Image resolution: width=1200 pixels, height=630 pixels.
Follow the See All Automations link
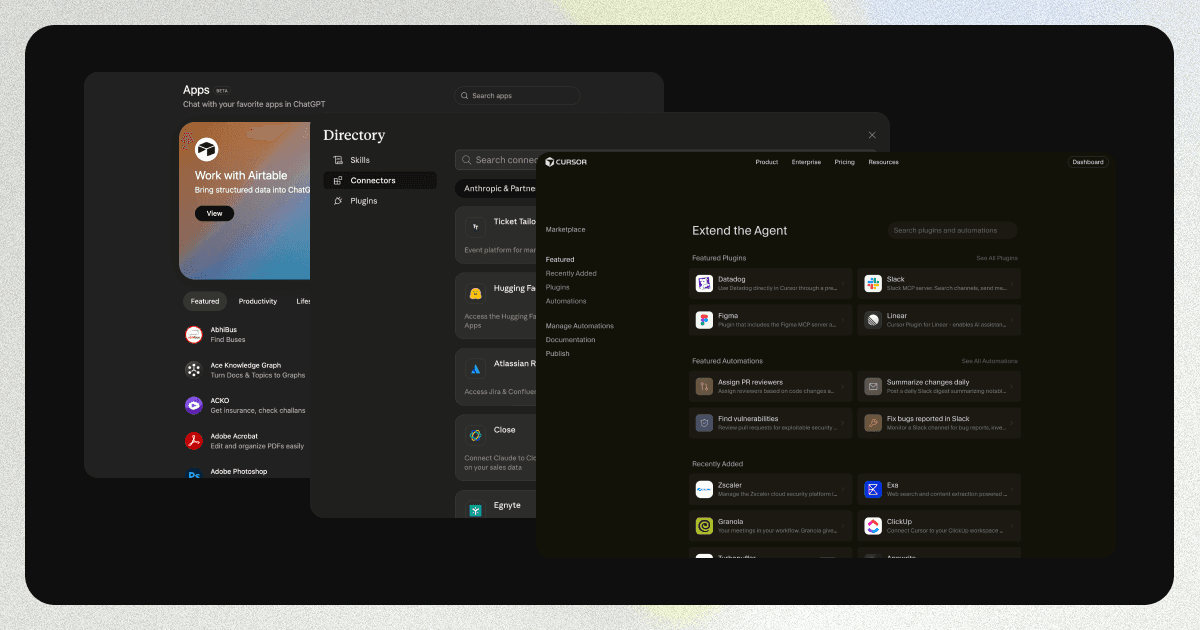(990, 361)
